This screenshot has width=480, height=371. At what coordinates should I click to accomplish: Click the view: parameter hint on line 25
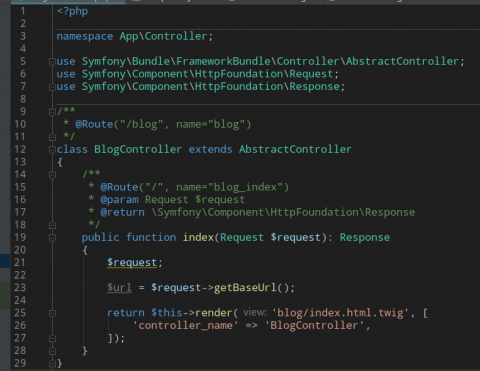coord(255,313)
